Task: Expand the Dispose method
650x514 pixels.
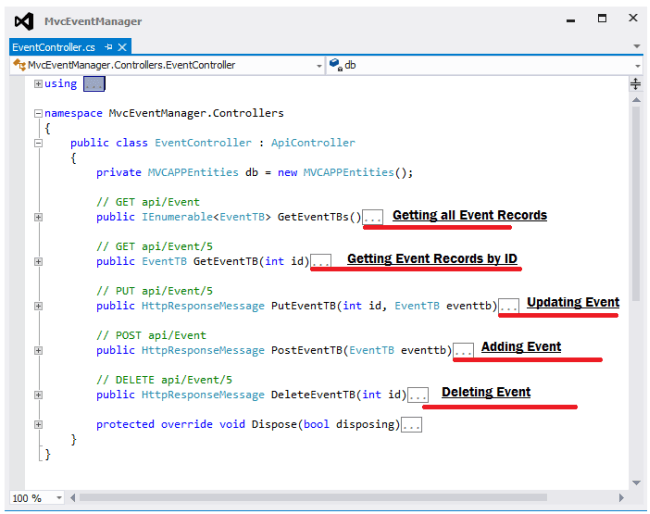Action: pyautogui.click(x=38, y=424)
